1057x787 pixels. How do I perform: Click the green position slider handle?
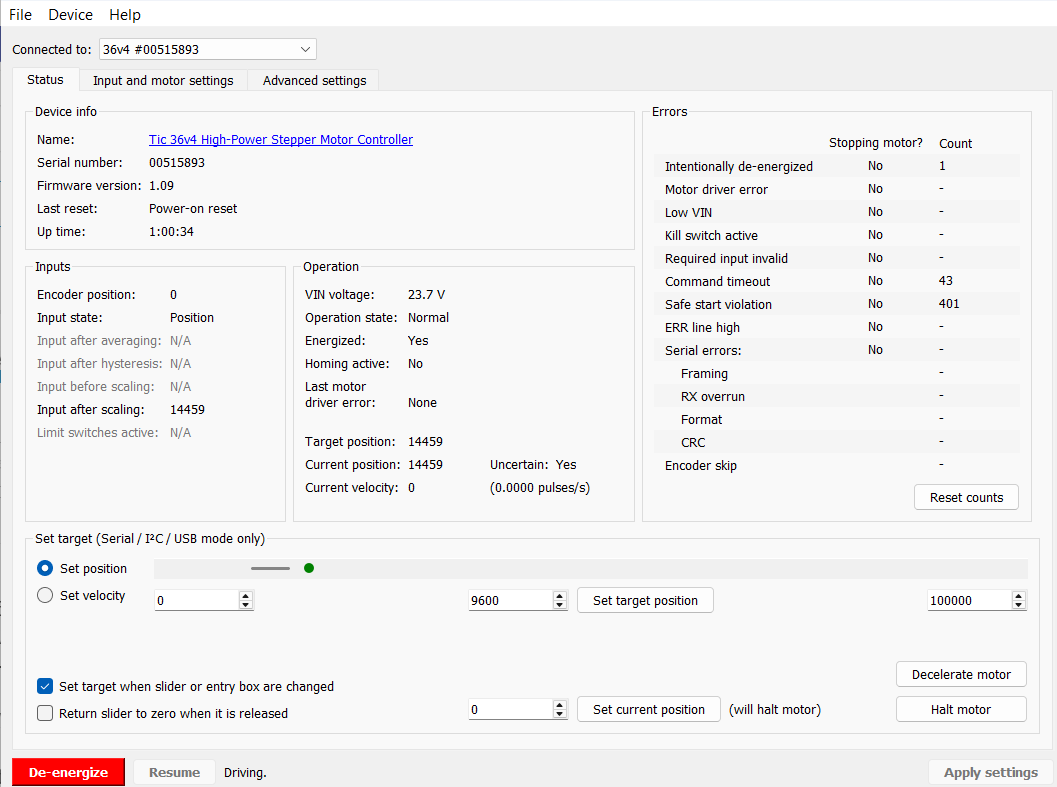(x=309, y=569)
